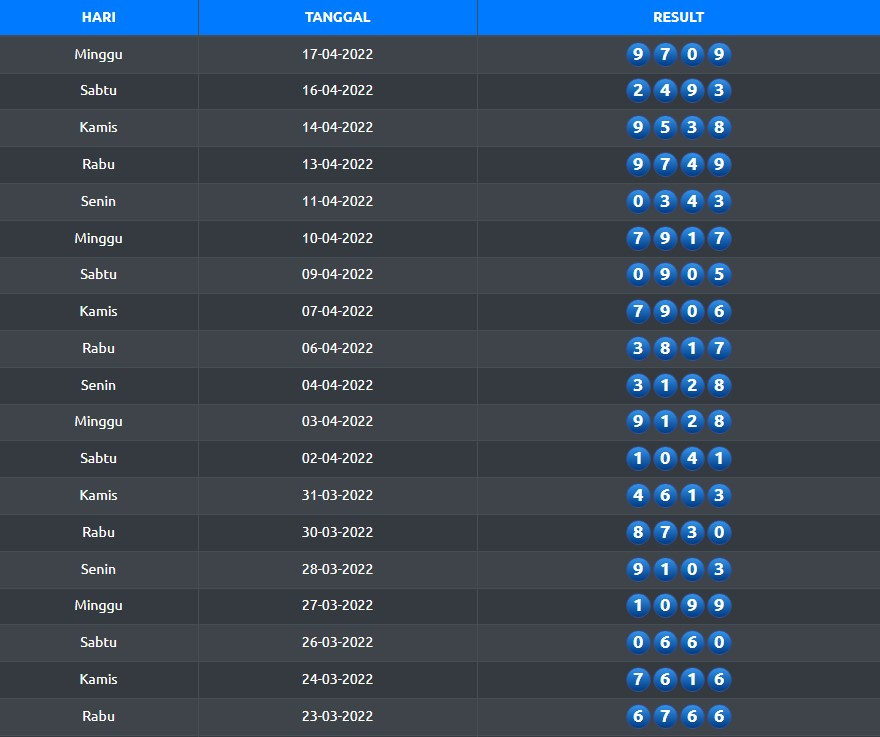Select the date 13-04-2022
The image size is (880, 737).
coord(337,164)
